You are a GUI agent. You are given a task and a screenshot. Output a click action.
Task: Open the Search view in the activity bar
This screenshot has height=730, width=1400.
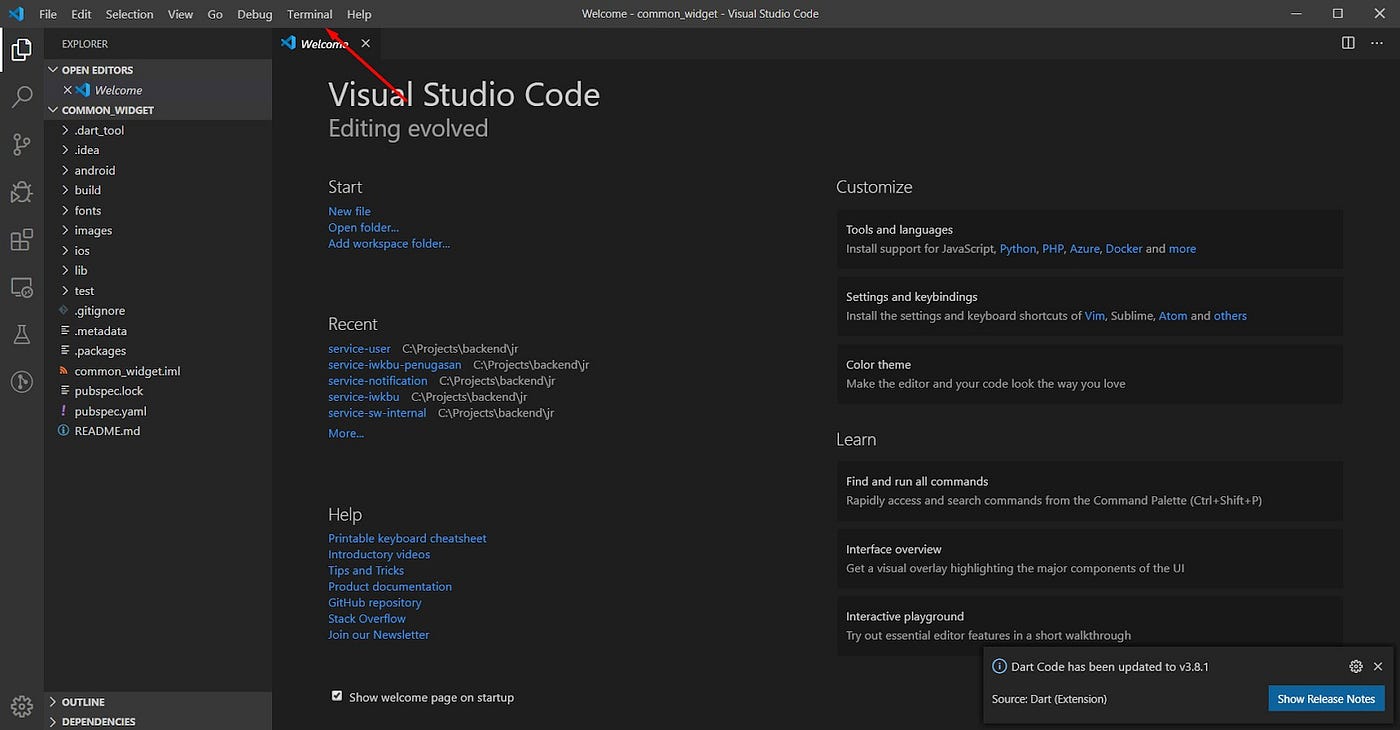[21, 97]
